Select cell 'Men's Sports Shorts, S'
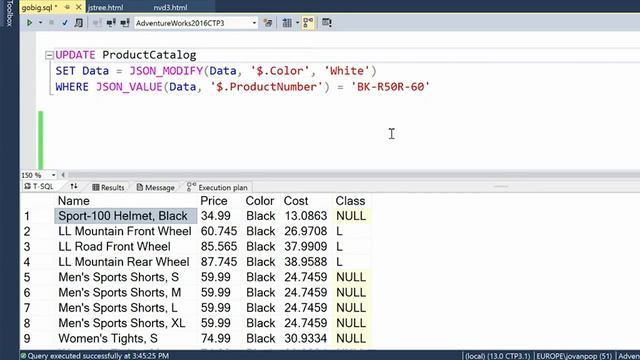 (x=126, y=277)
